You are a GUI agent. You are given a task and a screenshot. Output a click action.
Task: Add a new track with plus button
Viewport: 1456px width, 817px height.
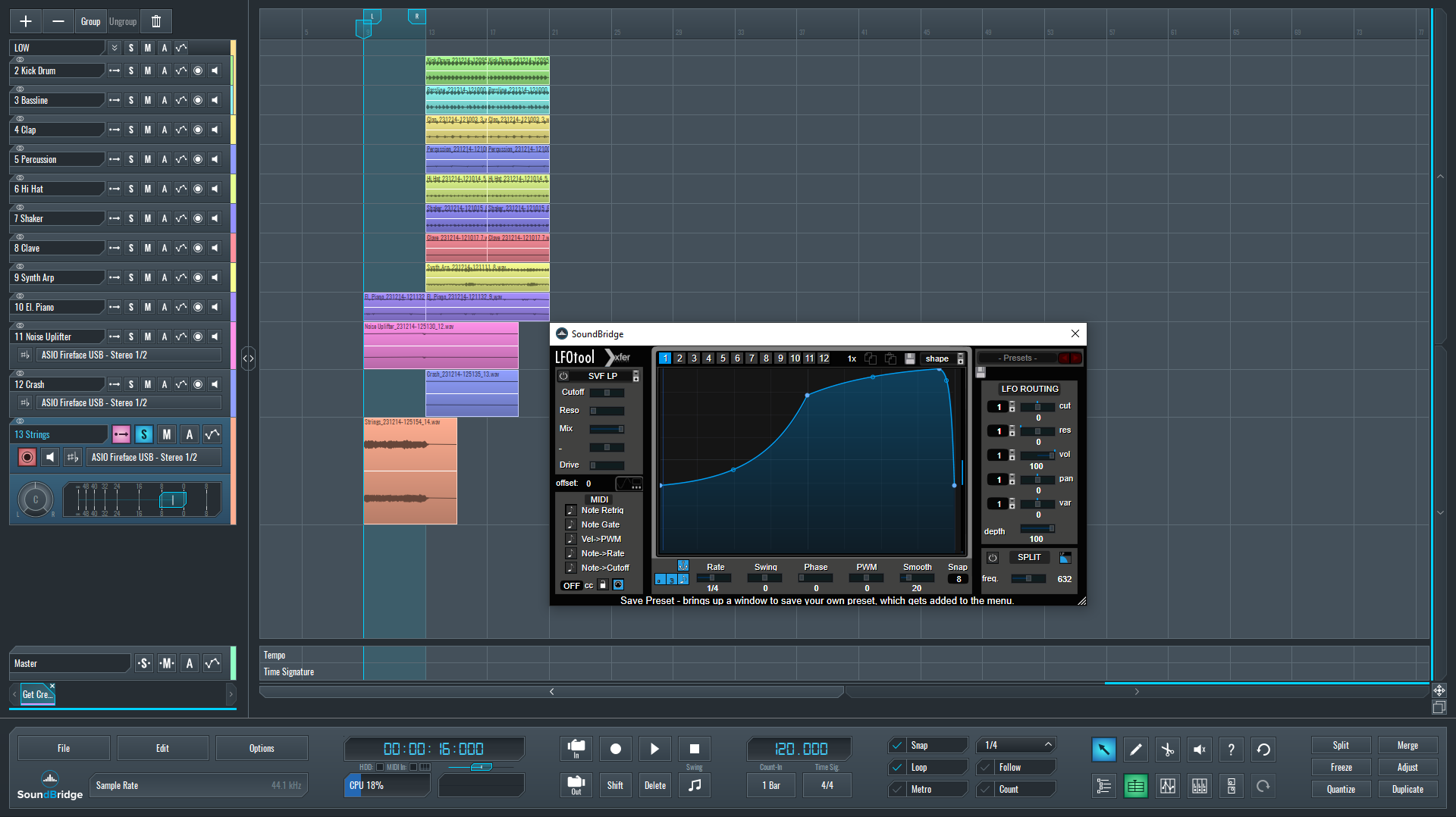click(x=26, y=21)
